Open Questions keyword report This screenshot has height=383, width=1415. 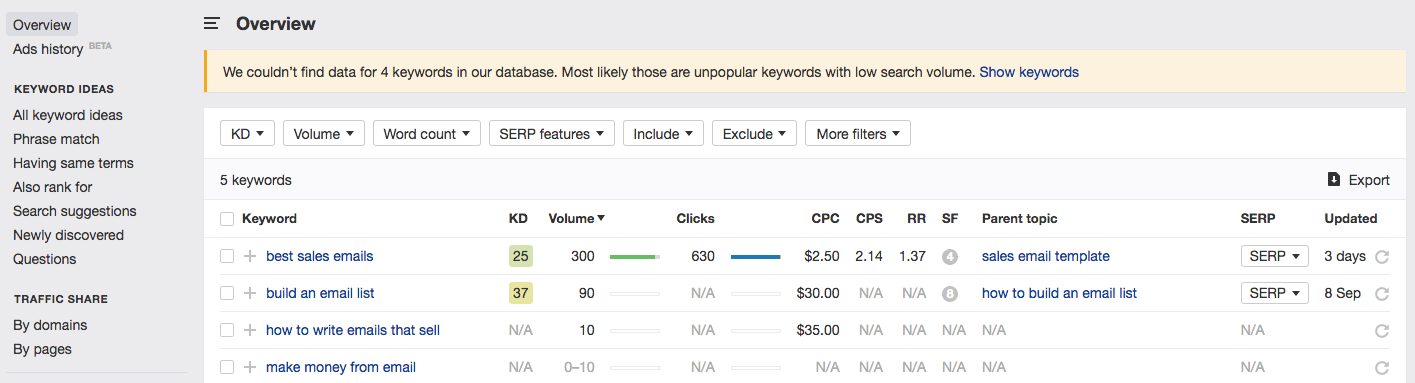click(45, 259)
